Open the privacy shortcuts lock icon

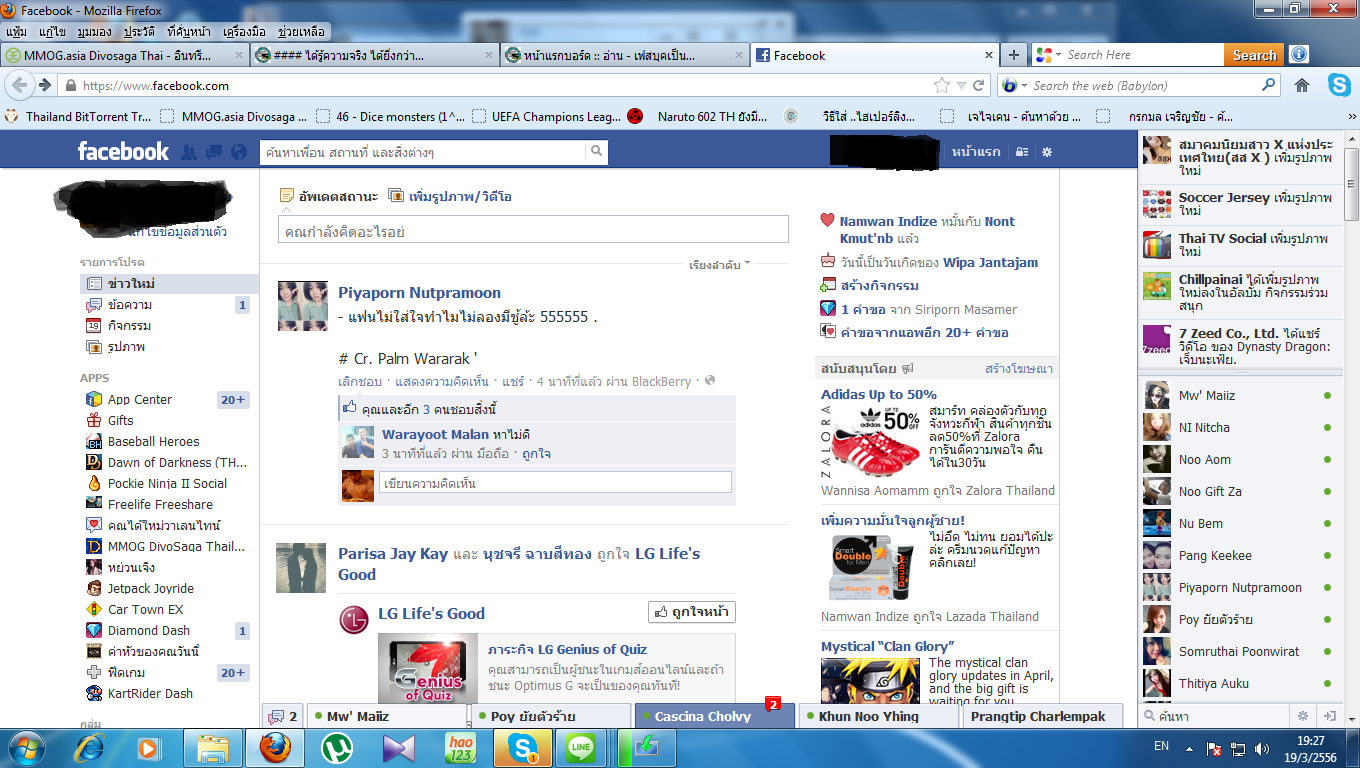click(x=1021, y=152)
